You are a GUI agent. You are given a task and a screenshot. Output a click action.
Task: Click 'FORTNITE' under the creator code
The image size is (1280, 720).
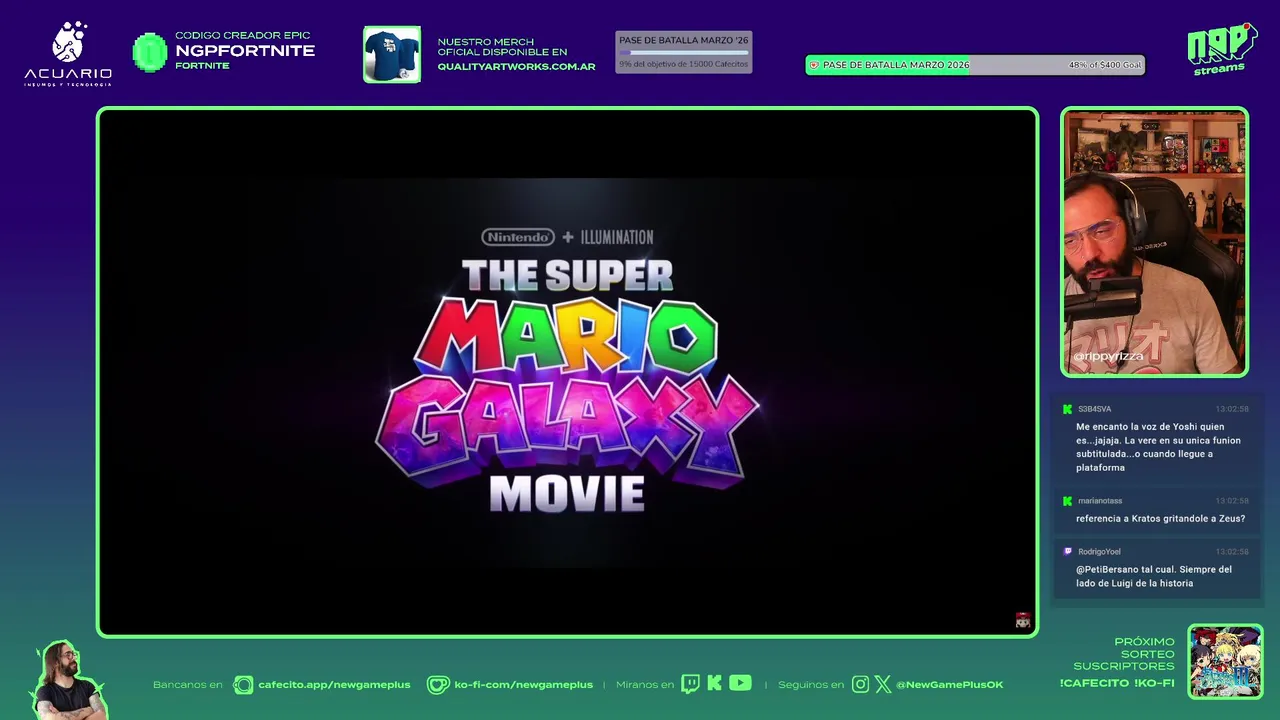click(202, 66)
